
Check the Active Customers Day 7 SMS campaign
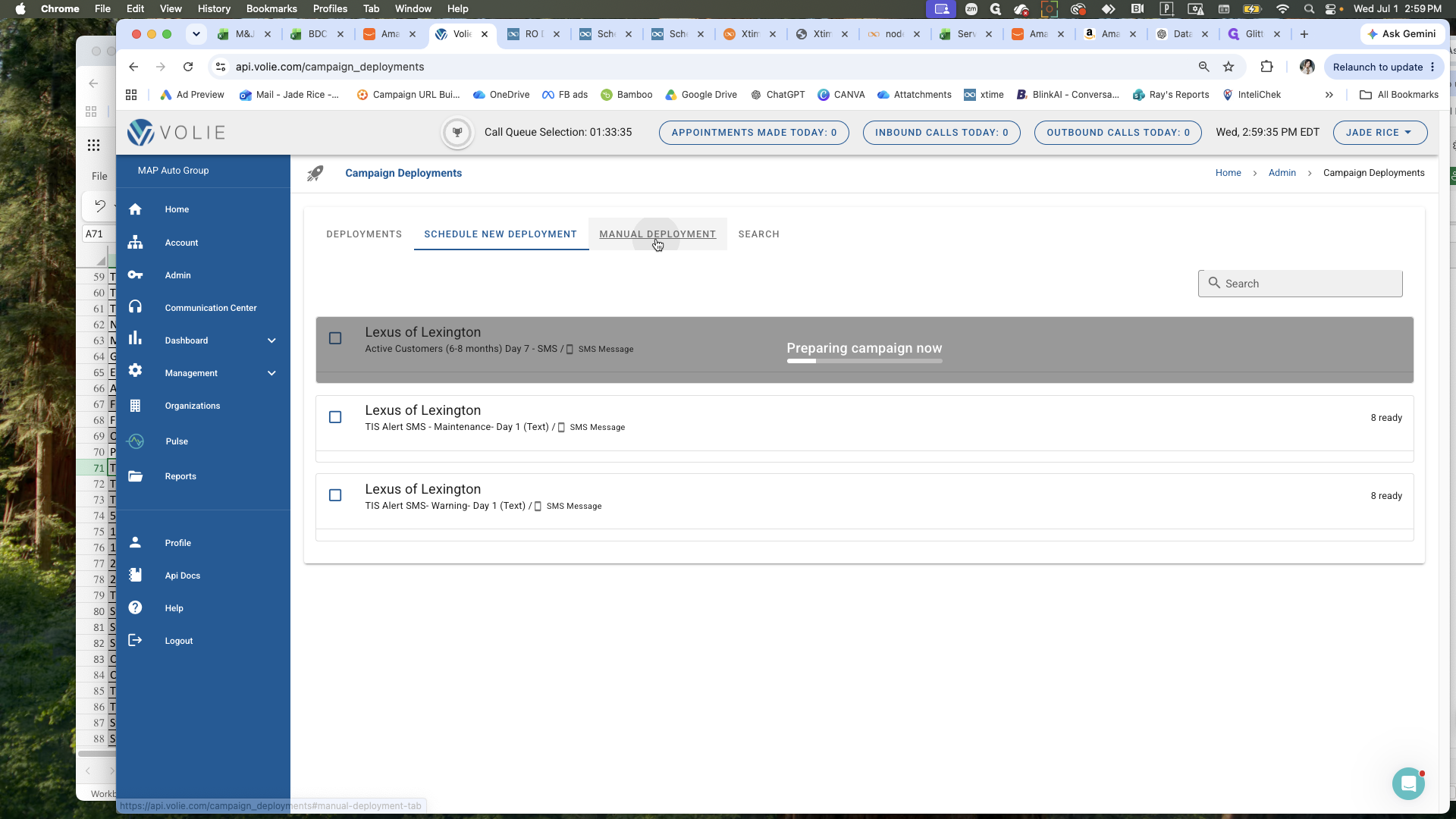click(335, 338)
